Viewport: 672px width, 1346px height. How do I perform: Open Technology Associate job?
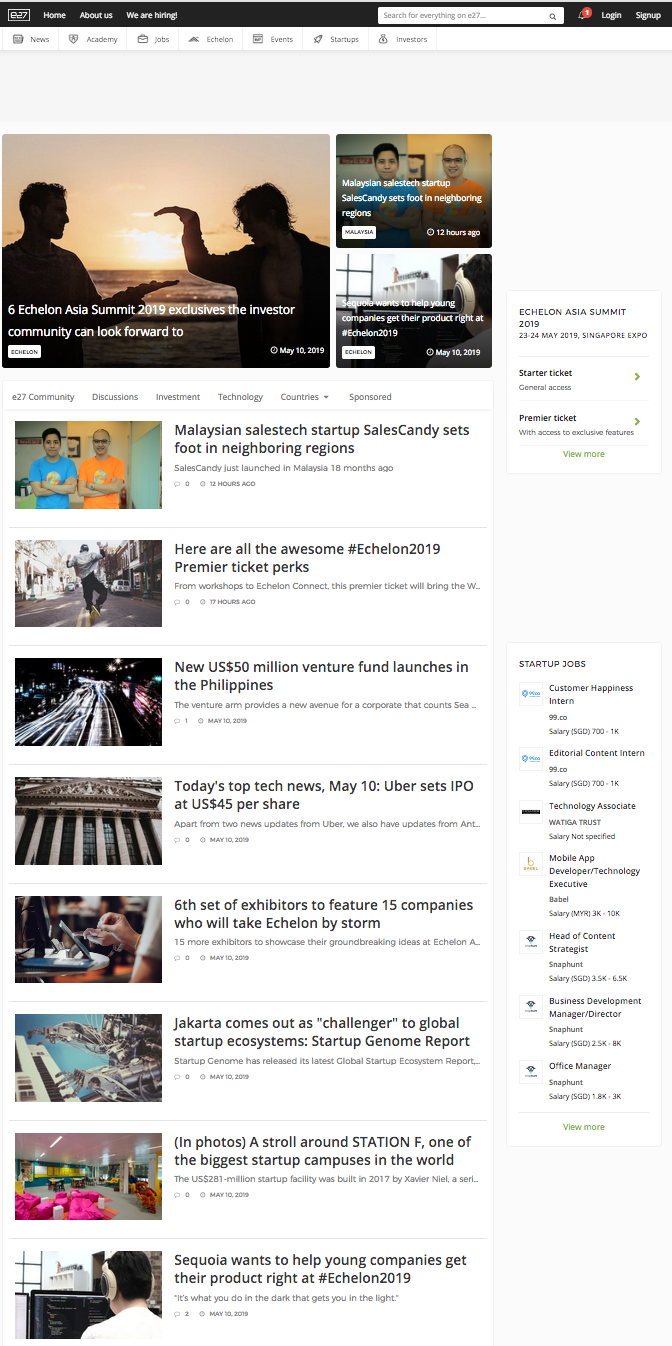[x=592, y=806]
